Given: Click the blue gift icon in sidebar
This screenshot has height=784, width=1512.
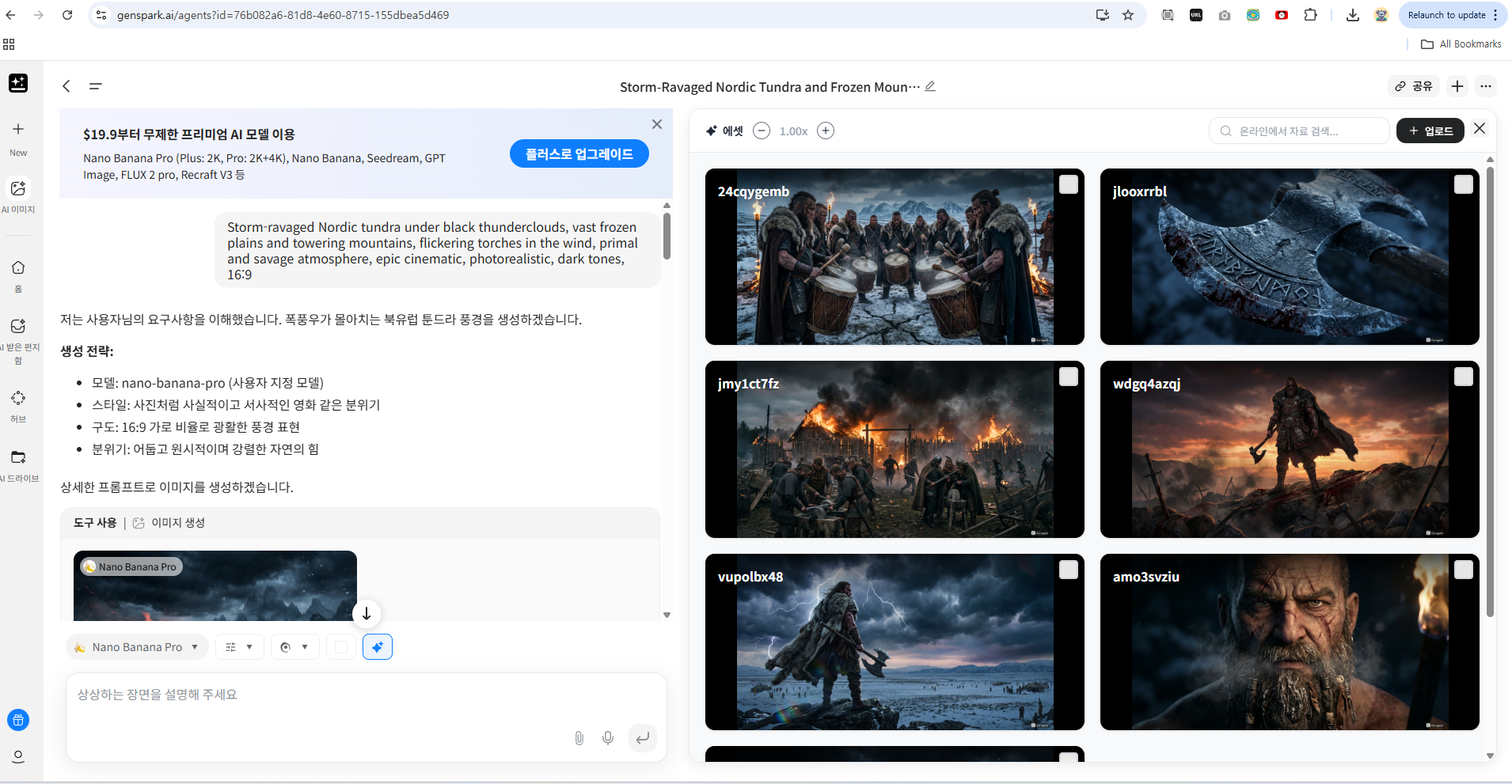Looking at the screenshot, I should 18,720.
